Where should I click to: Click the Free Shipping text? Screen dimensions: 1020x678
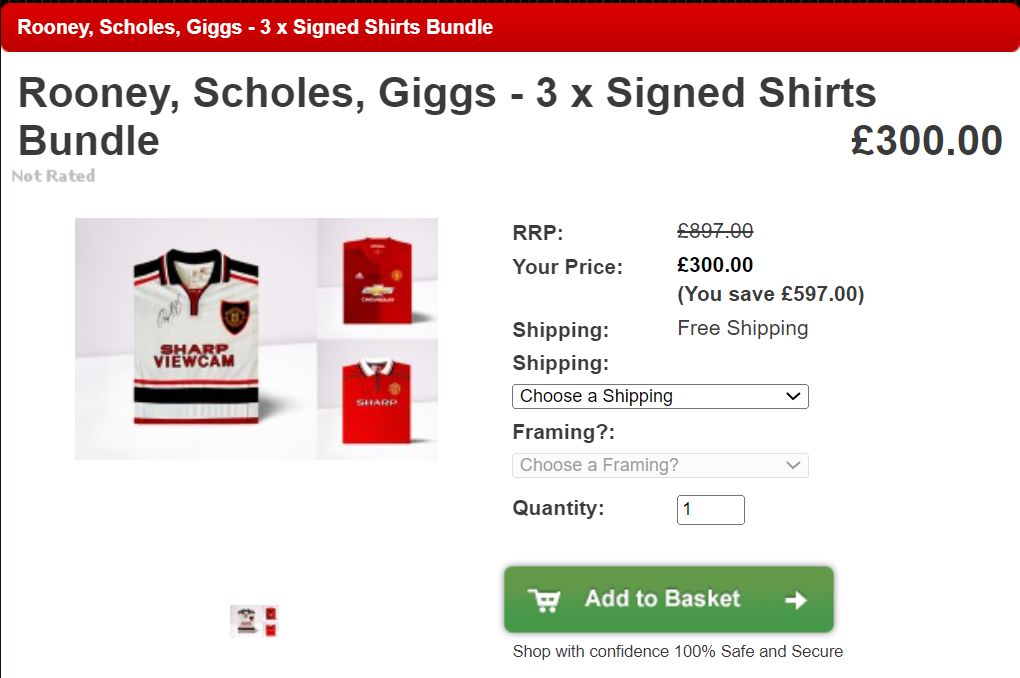(x=742, y=328)
